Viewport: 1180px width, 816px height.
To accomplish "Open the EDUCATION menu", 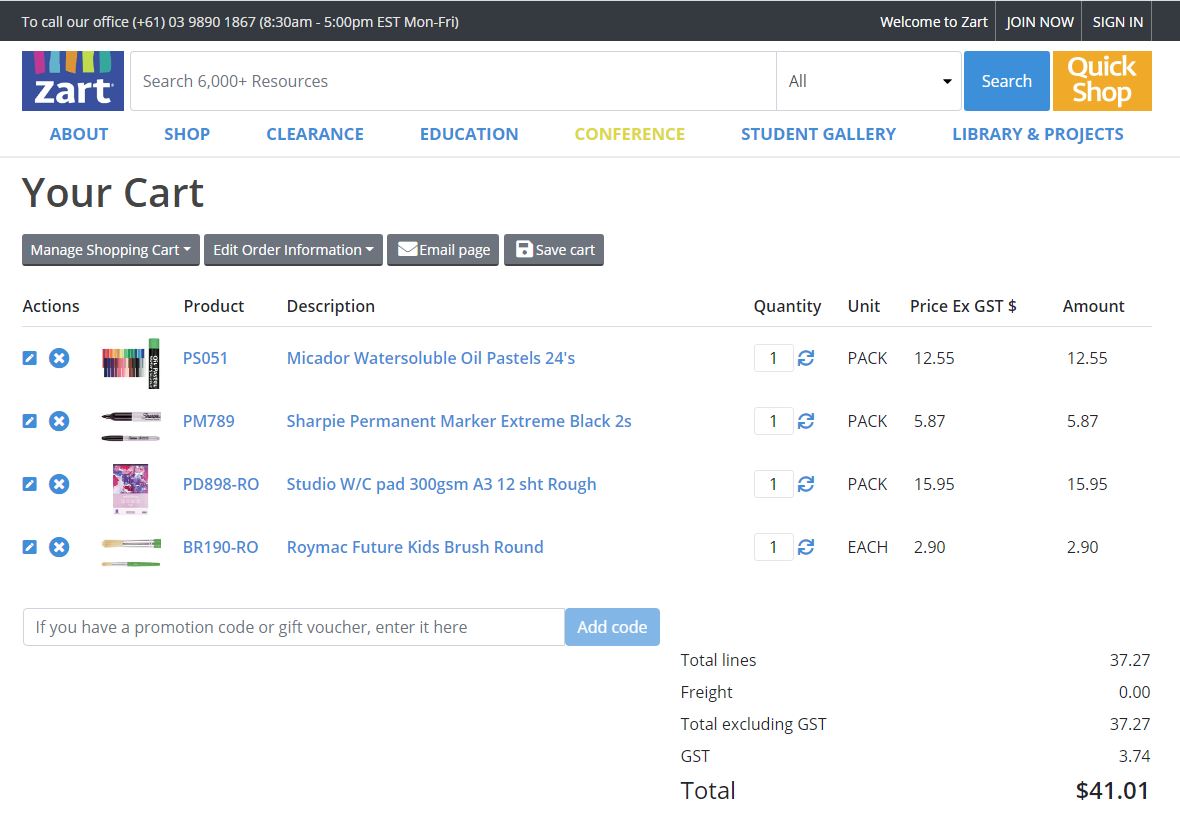I will point(469,134).
